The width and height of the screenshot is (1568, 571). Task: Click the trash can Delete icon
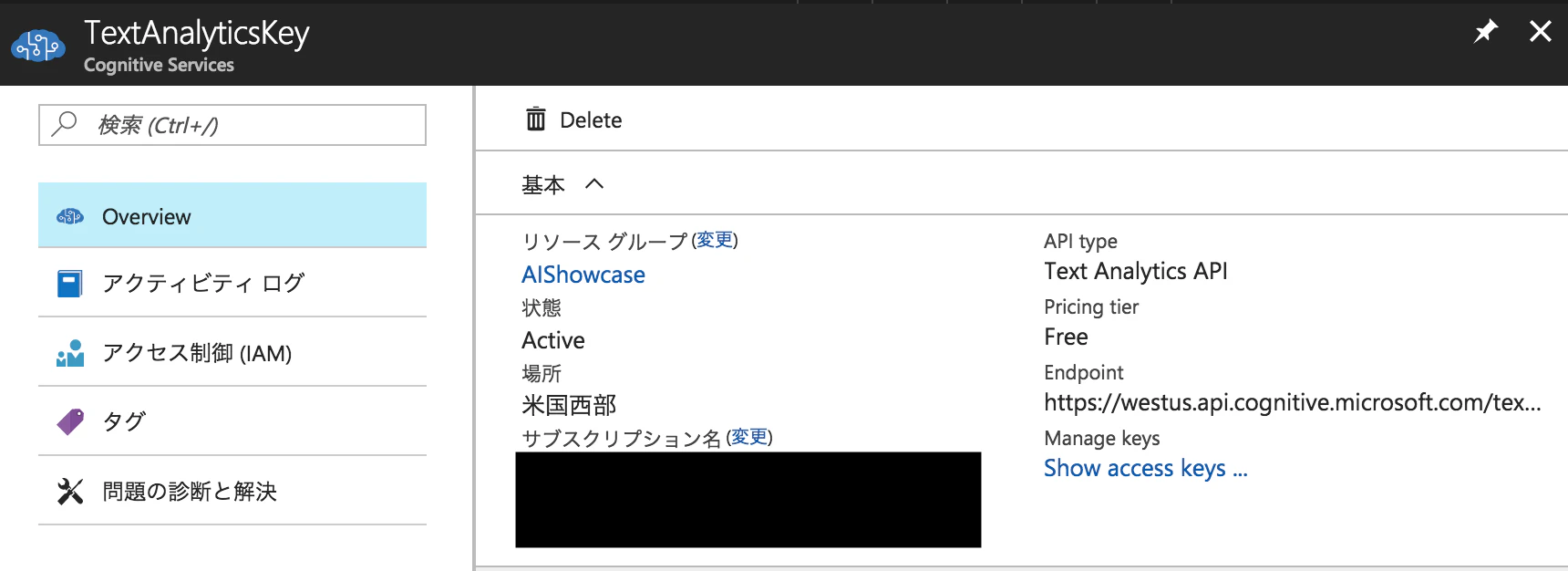point(536,119)
